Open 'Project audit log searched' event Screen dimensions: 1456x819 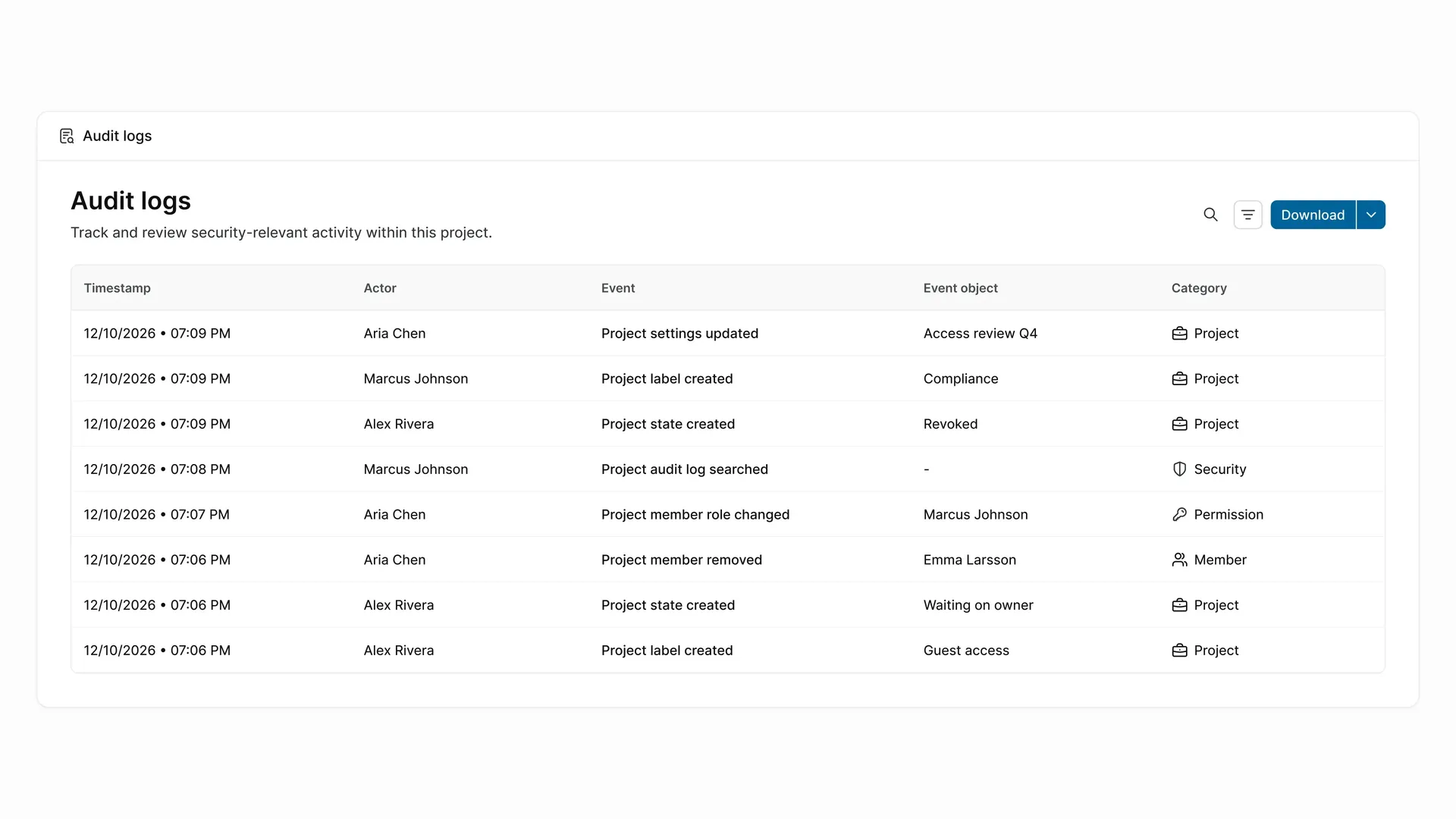point(684,469)
